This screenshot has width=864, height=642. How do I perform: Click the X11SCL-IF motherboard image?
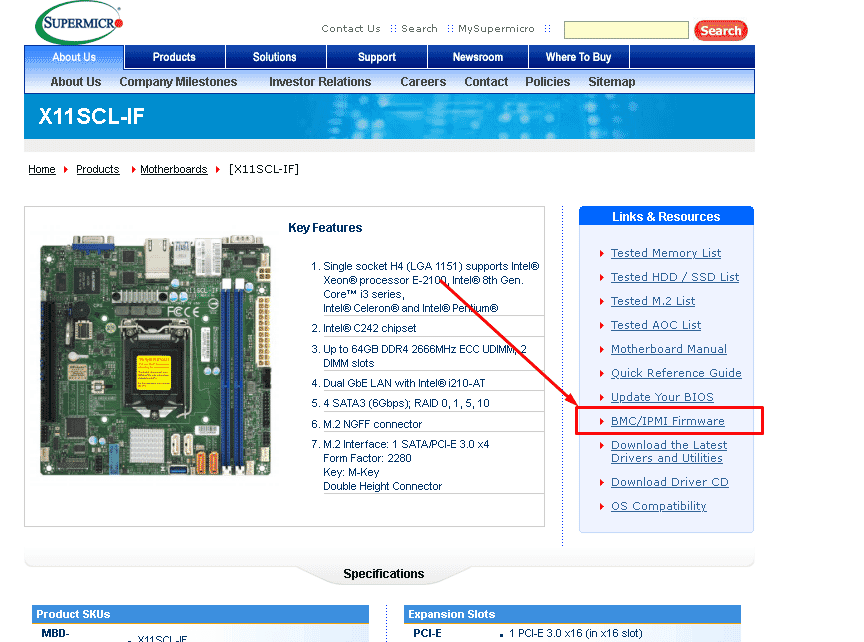click(155, 355)
